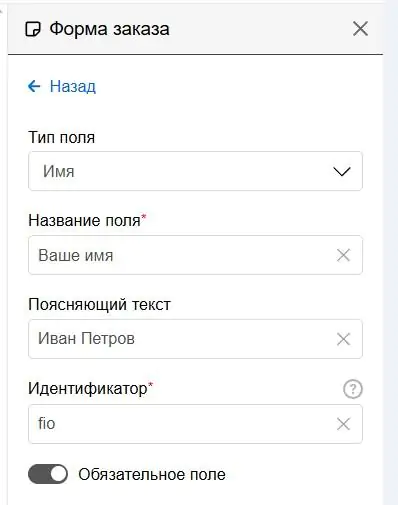Viewport: 398px width, 505px height.
Task: Go back via the Назад link
Action: 73,86
